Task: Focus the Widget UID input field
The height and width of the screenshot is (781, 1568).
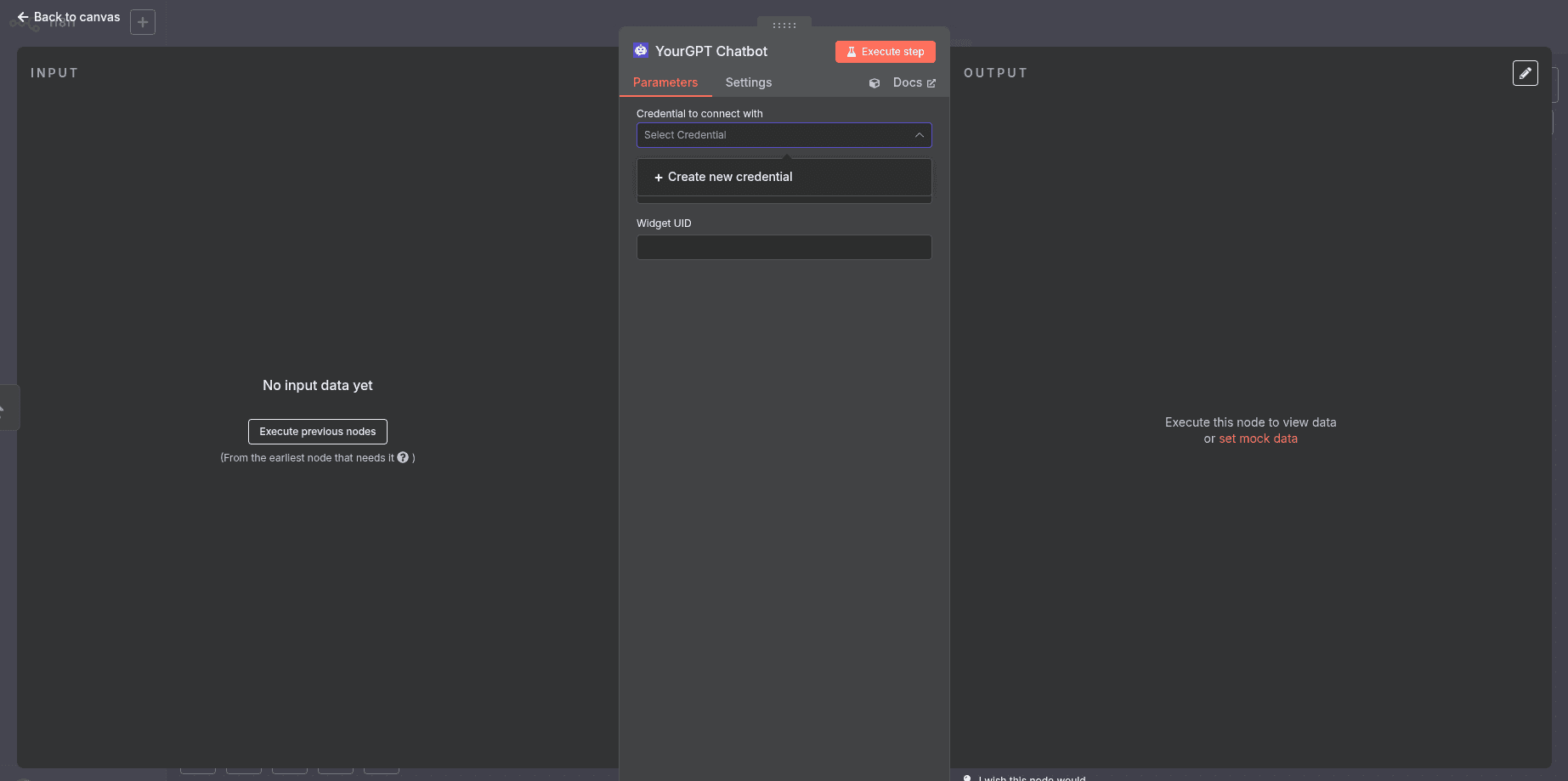Action: coord(784,247)
